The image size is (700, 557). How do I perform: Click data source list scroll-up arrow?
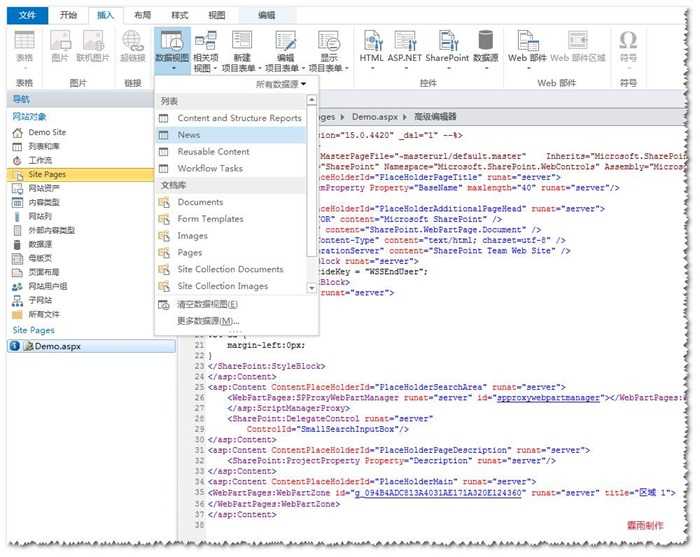(x=312, y=100)
